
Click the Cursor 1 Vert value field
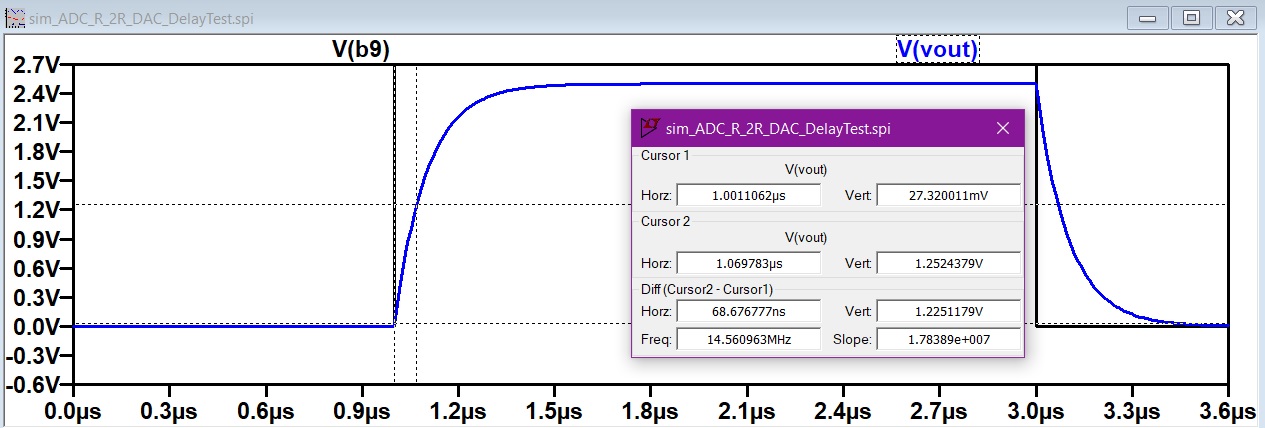click(x=947, y=194)
